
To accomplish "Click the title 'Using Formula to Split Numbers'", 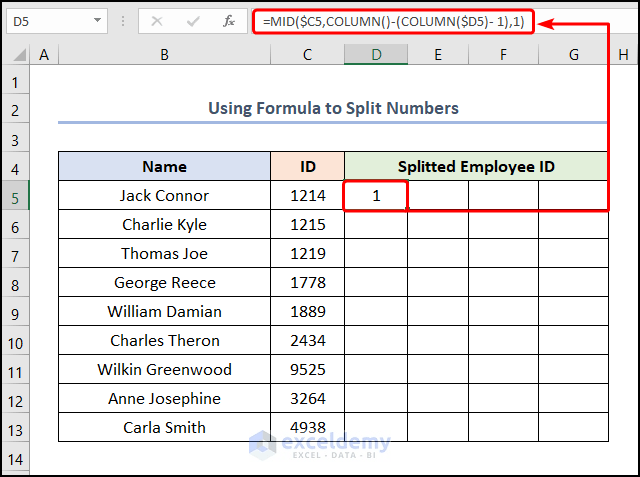I will tap(333, 108).
